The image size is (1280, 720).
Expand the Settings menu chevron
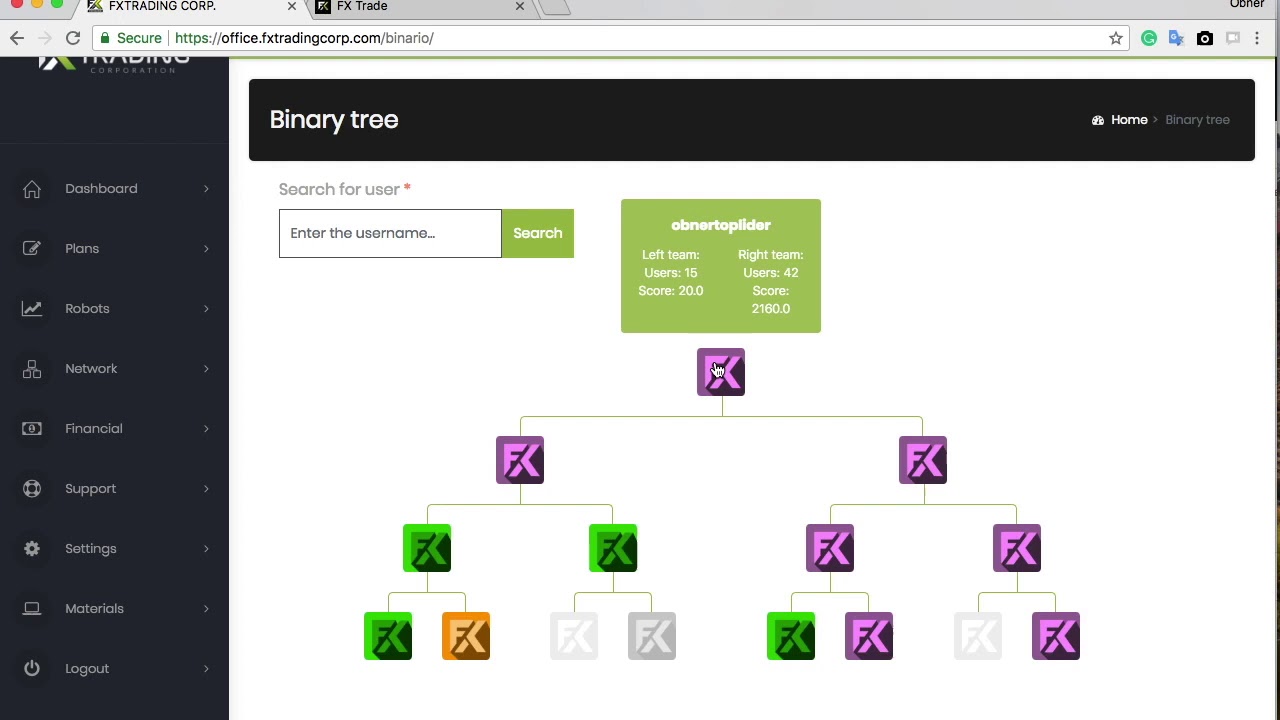[x=206, y=549]
